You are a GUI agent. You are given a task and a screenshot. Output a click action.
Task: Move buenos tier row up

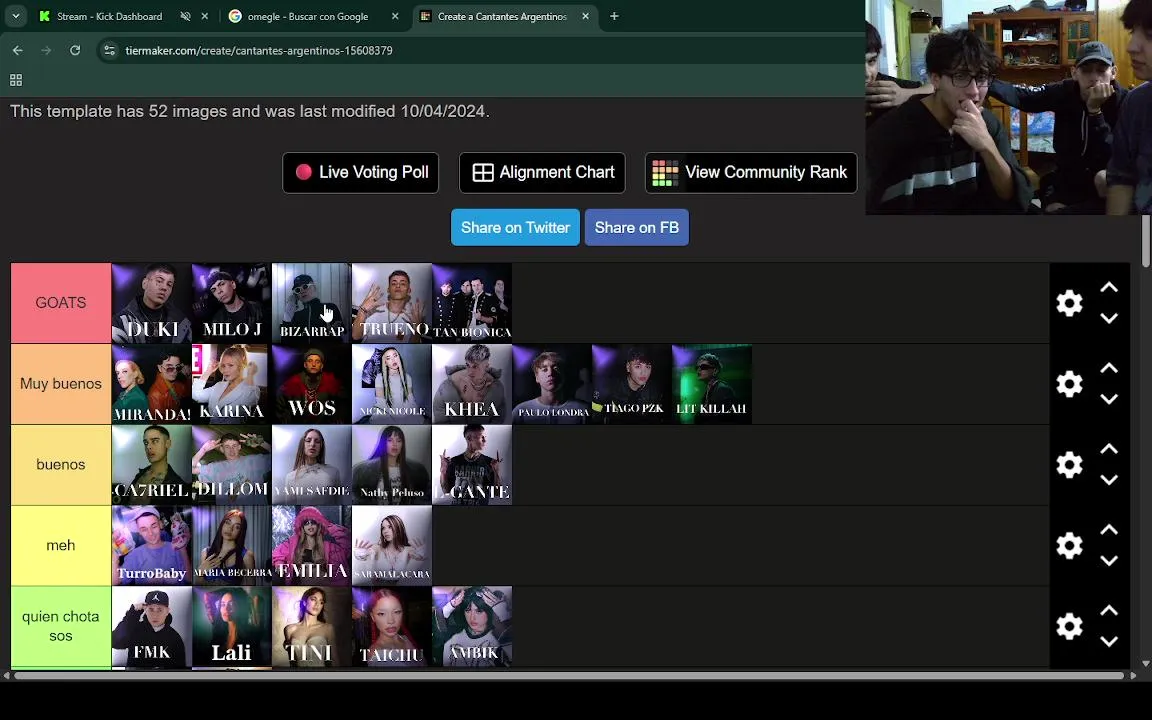(x=1109, y=449)
